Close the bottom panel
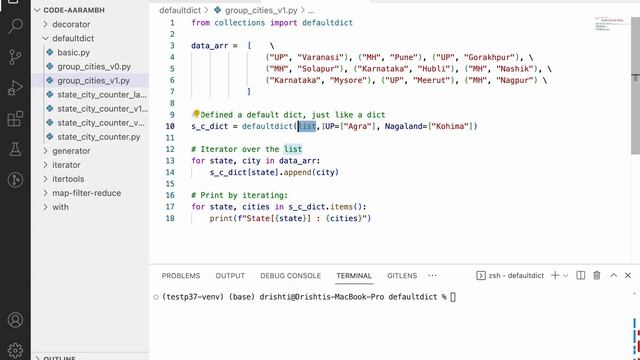This screenshot has width=640, height=360. (628, 276)
